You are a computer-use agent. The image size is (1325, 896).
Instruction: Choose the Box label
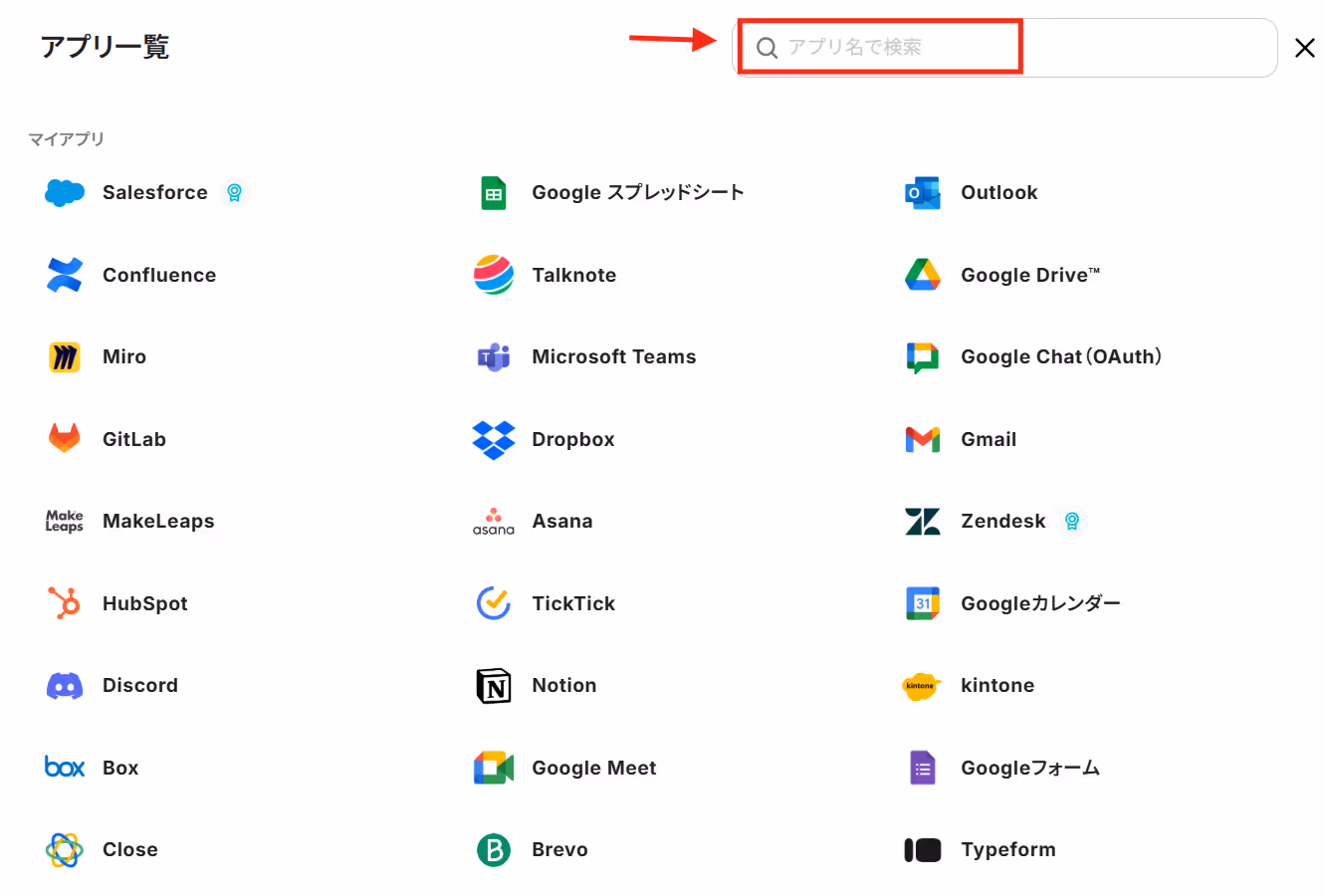point(120,768)
